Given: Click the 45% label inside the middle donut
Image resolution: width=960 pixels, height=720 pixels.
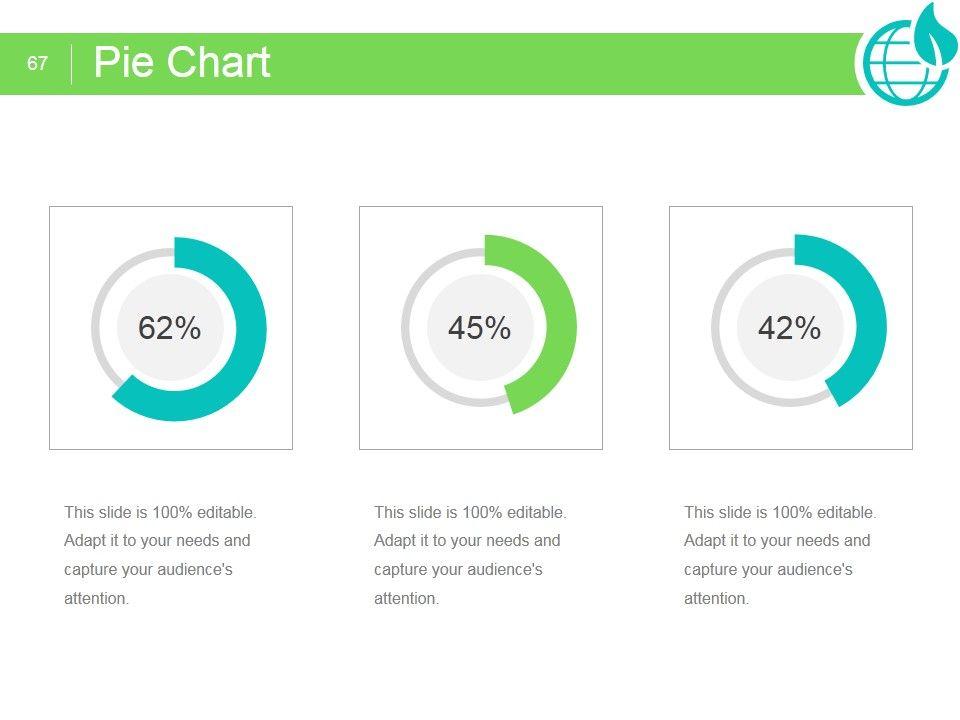Looking at the screenshot, I should (480, 328).
